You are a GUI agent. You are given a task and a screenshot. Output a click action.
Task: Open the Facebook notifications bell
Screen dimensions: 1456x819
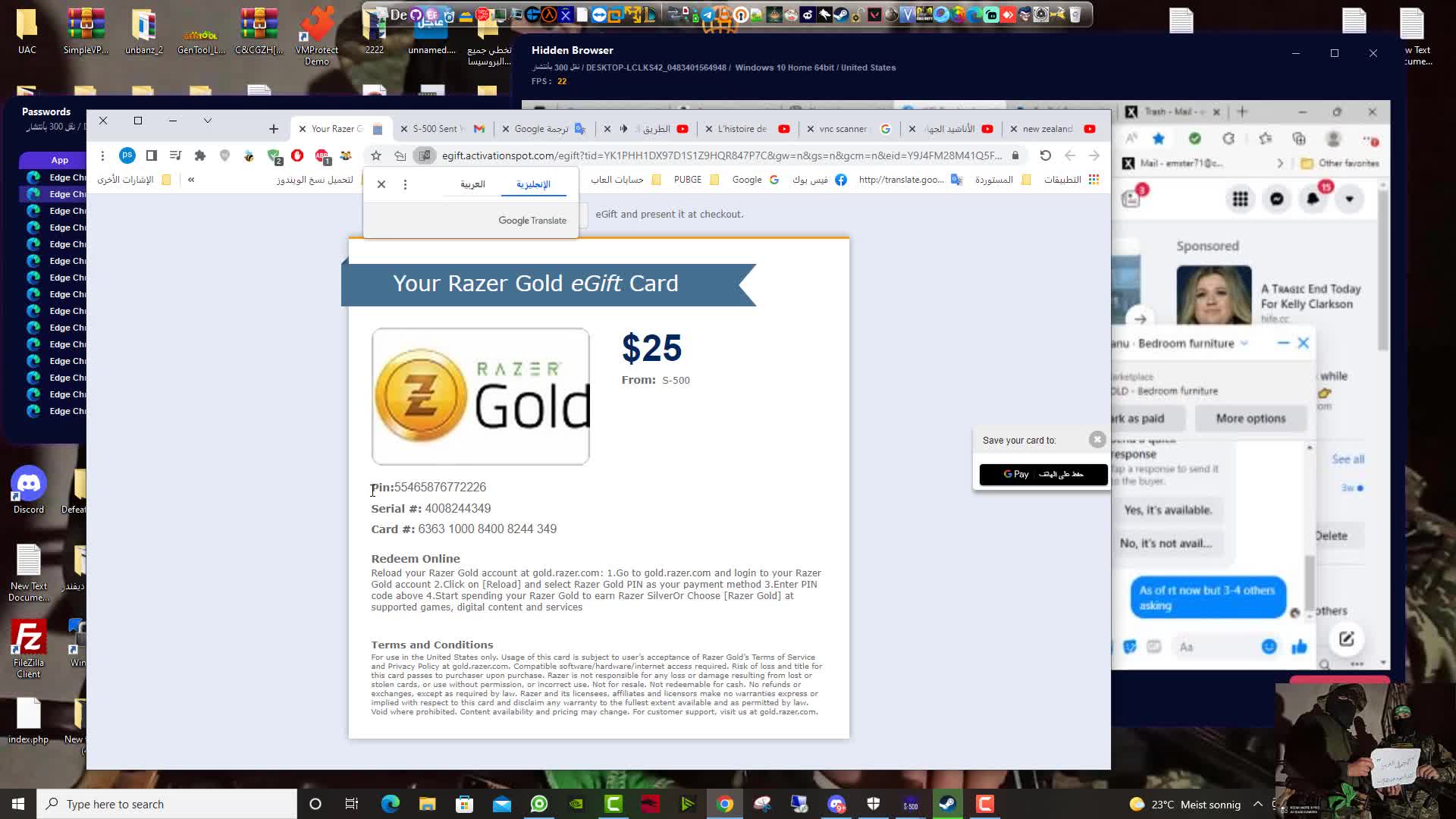1313,199
